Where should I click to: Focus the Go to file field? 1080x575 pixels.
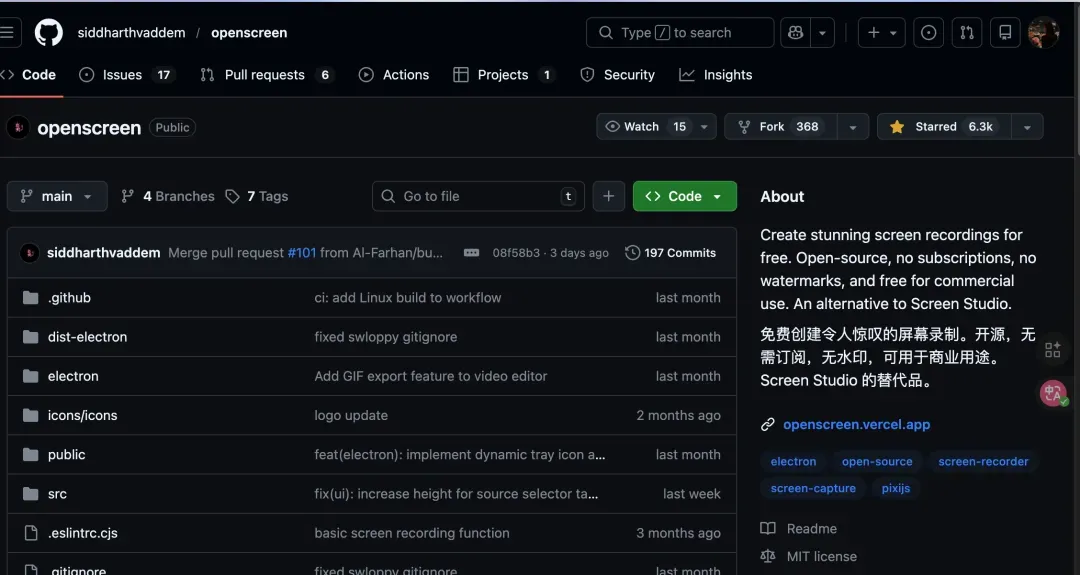pos(478,196)
